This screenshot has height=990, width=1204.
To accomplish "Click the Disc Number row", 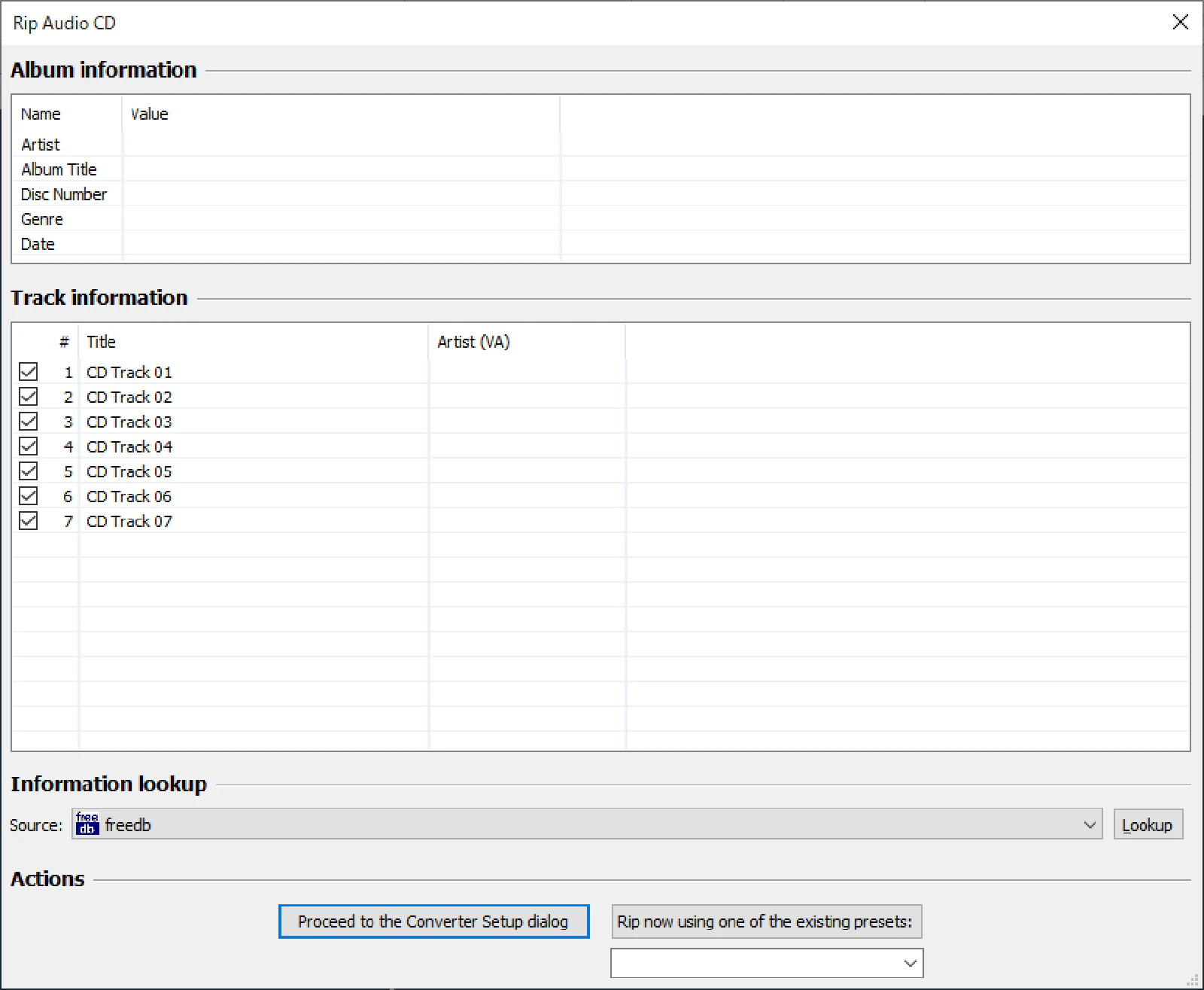I will coord(64,194).
